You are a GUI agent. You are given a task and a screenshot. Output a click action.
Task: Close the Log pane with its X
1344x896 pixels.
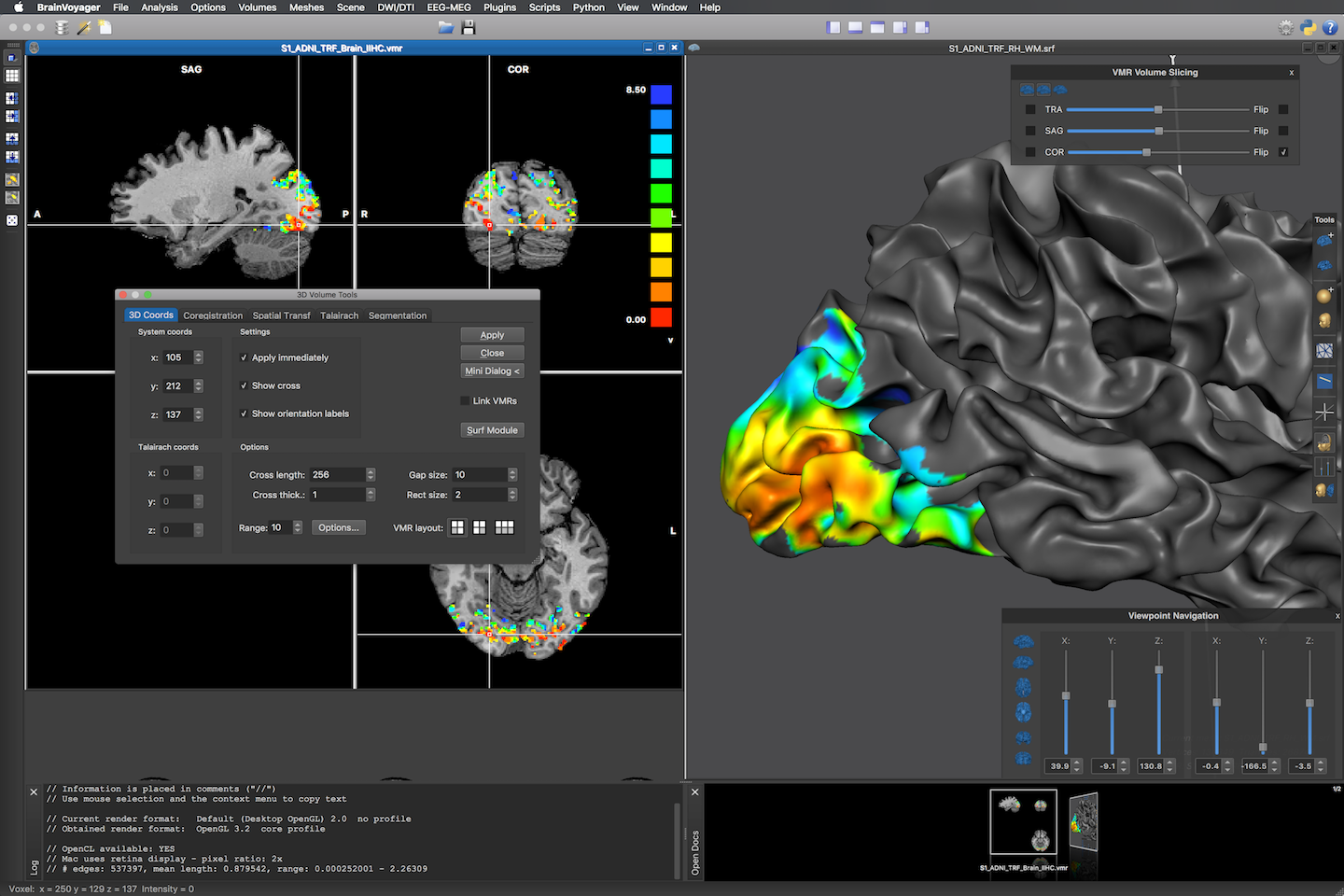(x=34, y=791)
